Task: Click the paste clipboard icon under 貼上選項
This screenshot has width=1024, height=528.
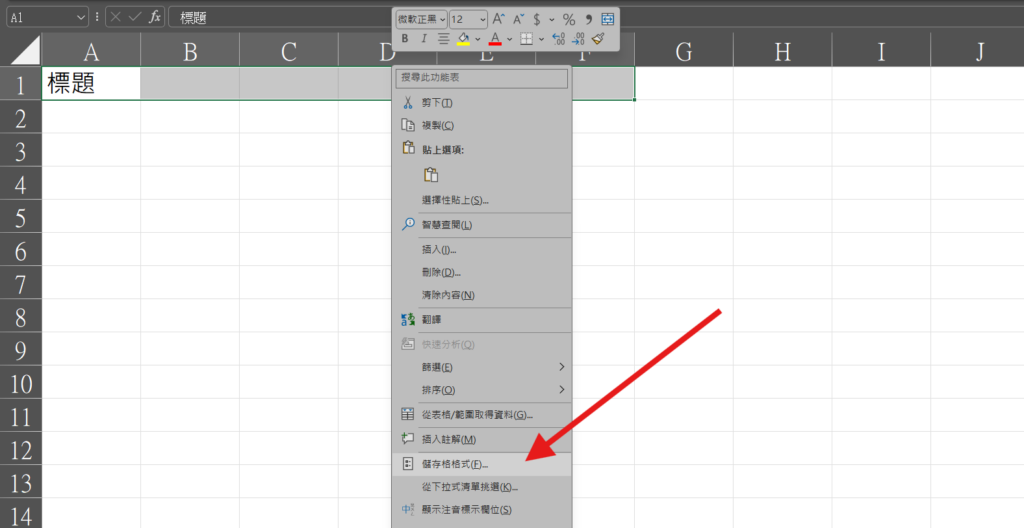Action: click(x=431, y=175)
